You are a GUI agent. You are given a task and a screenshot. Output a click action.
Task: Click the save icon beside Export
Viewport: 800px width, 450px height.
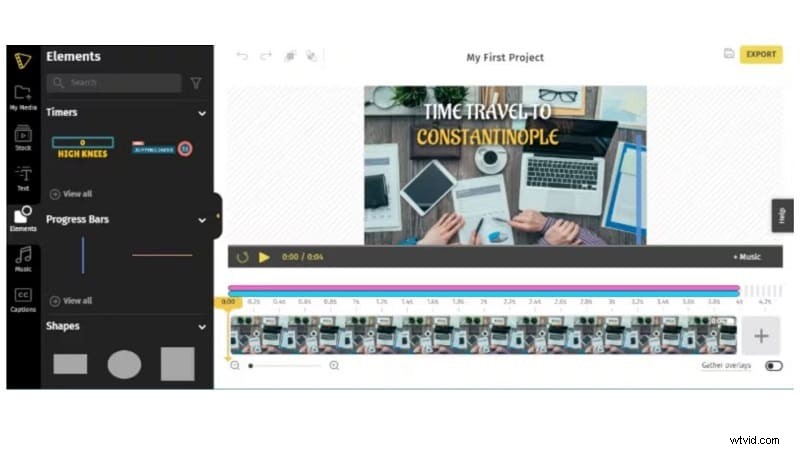point(729,54)
